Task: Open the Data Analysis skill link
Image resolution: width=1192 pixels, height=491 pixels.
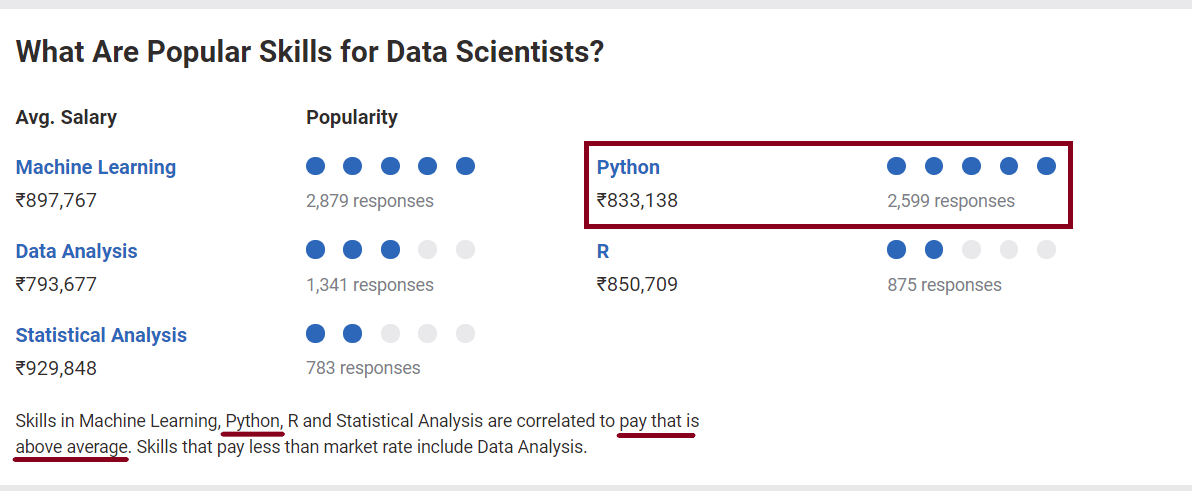Action: tap(77, 251)
